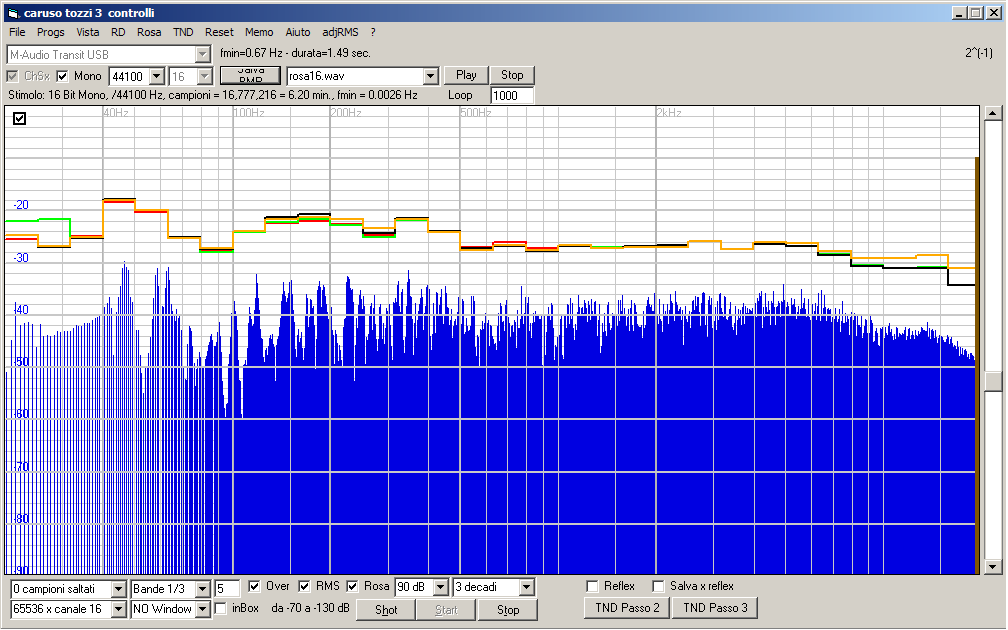Click the 40Hz frequency label on graph
The height and width of the screenshot is (630, 1008).
coord(116,113)
